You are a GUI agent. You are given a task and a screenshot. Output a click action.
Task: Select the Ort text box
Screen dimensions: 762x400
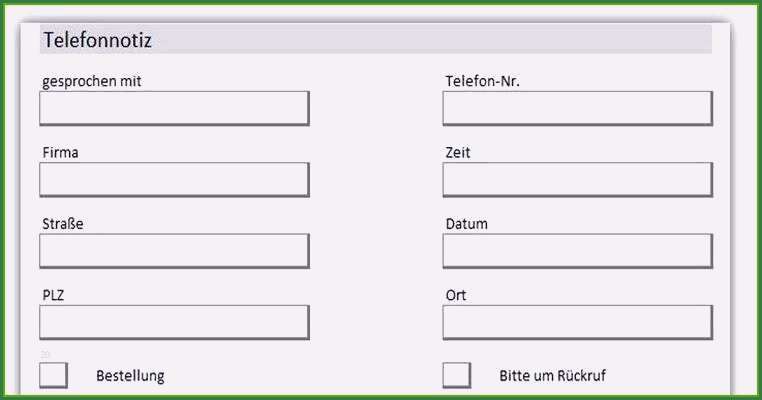[x=577, y=322]
